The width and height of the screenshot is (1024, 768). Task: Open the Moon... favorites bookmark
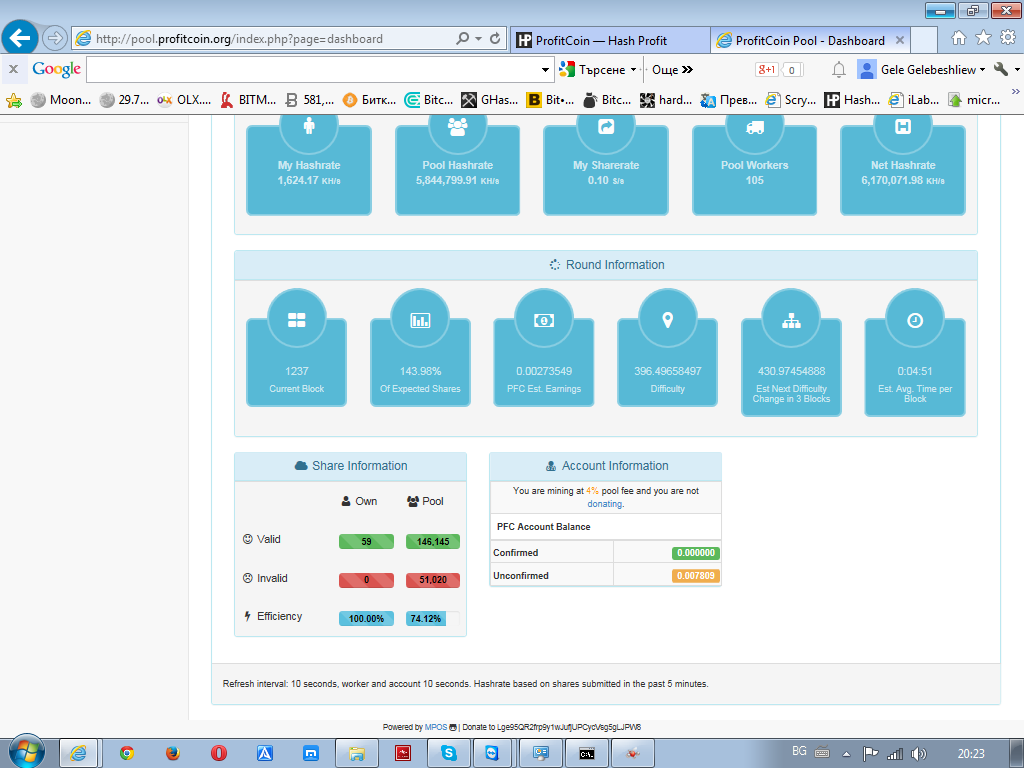[61, 100]
